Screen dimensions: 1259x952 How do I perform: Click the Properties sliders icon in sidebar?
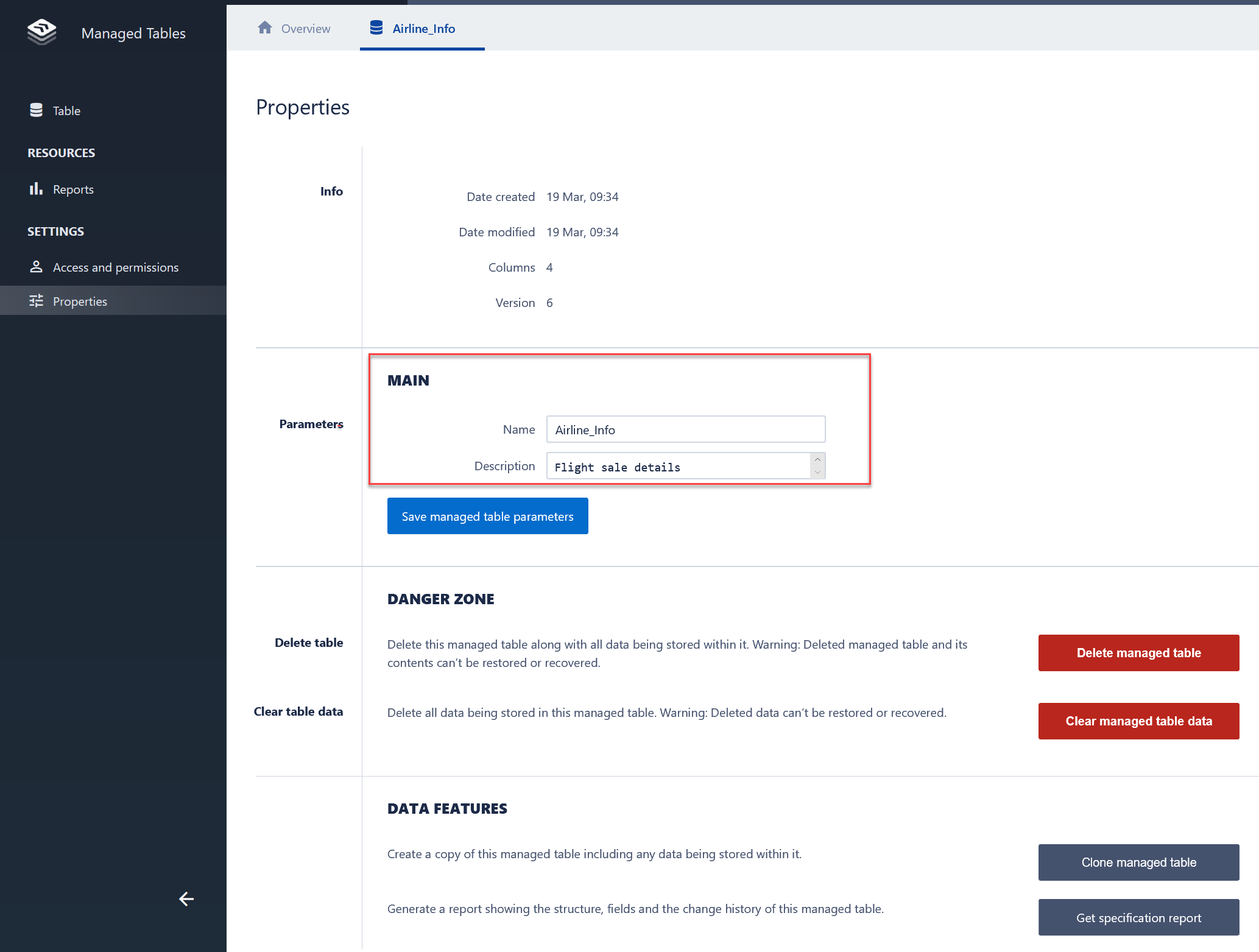[36, 301]
